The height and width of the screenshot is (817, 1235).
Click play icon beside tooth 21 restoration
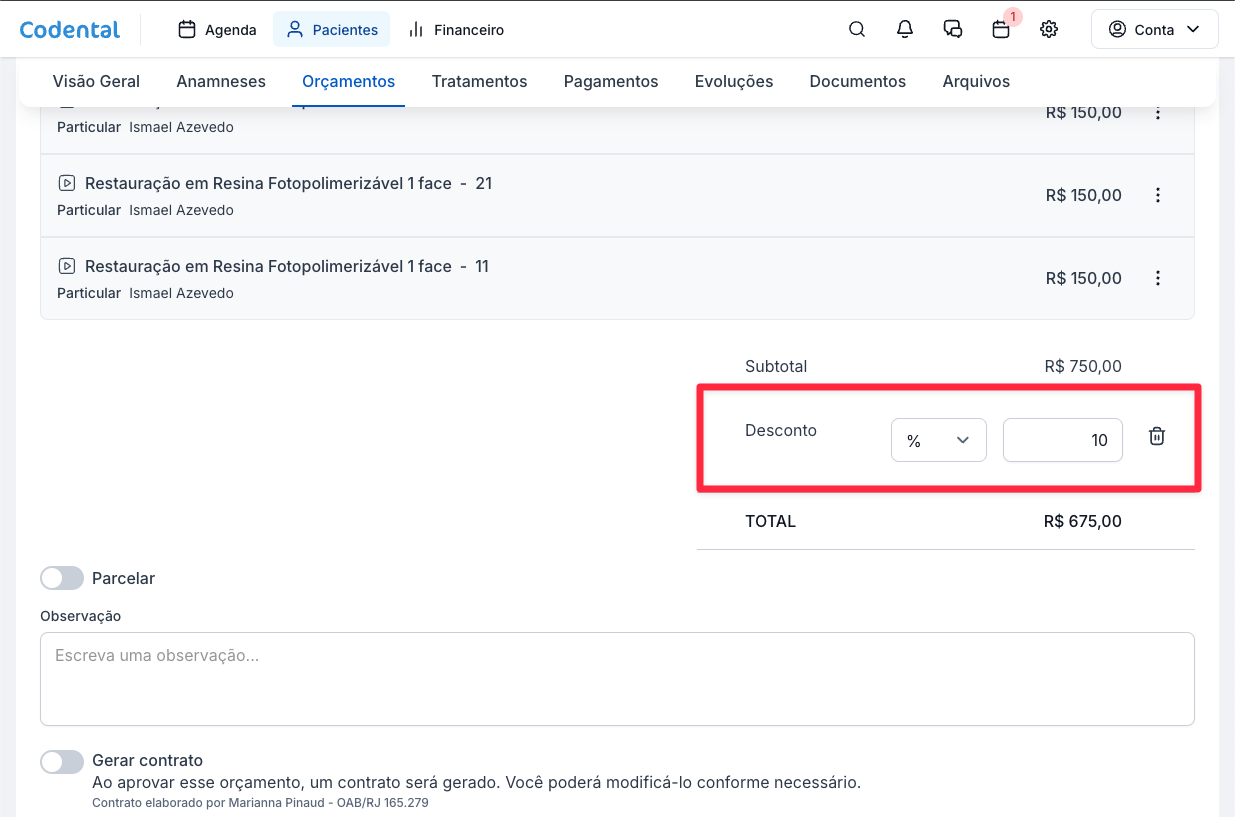(x=67, y=184)
